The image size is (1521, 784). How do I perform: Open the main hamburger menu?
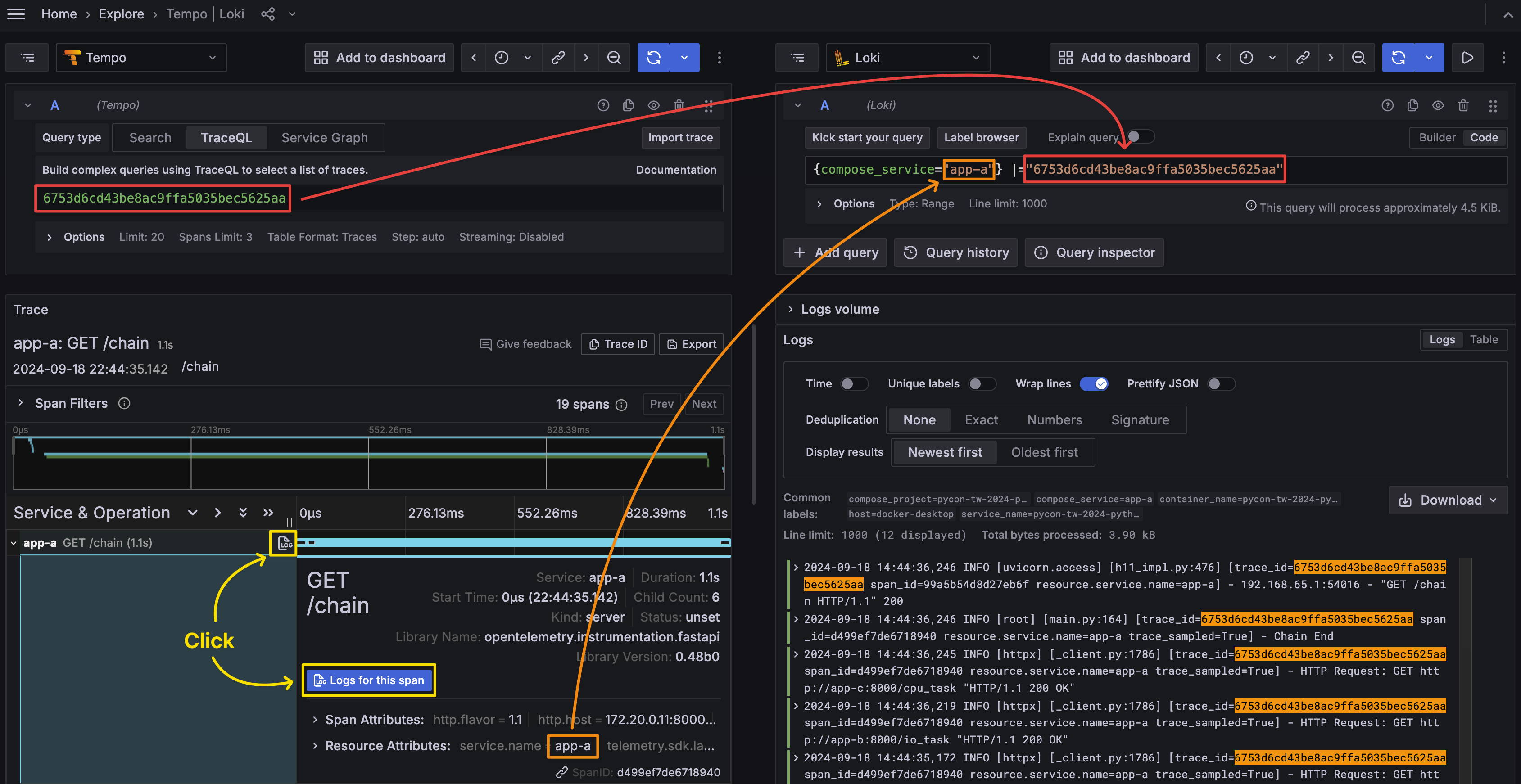17,14
